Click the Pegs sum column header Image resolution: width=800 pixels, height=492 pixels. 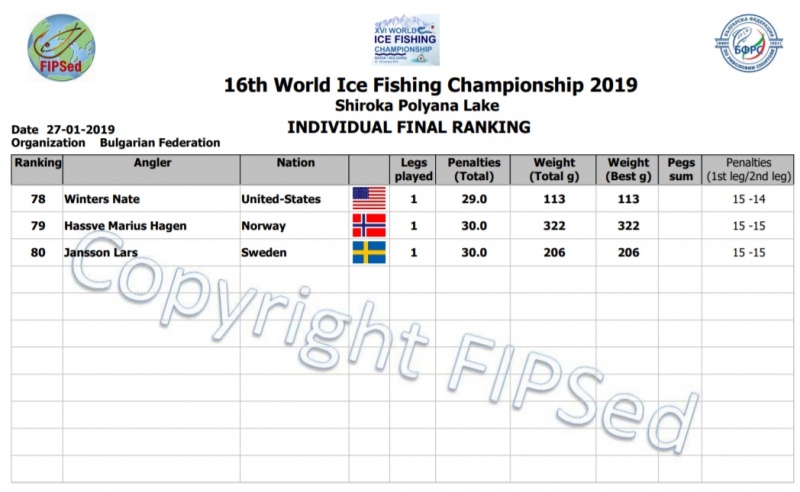(x=678, y=169)
